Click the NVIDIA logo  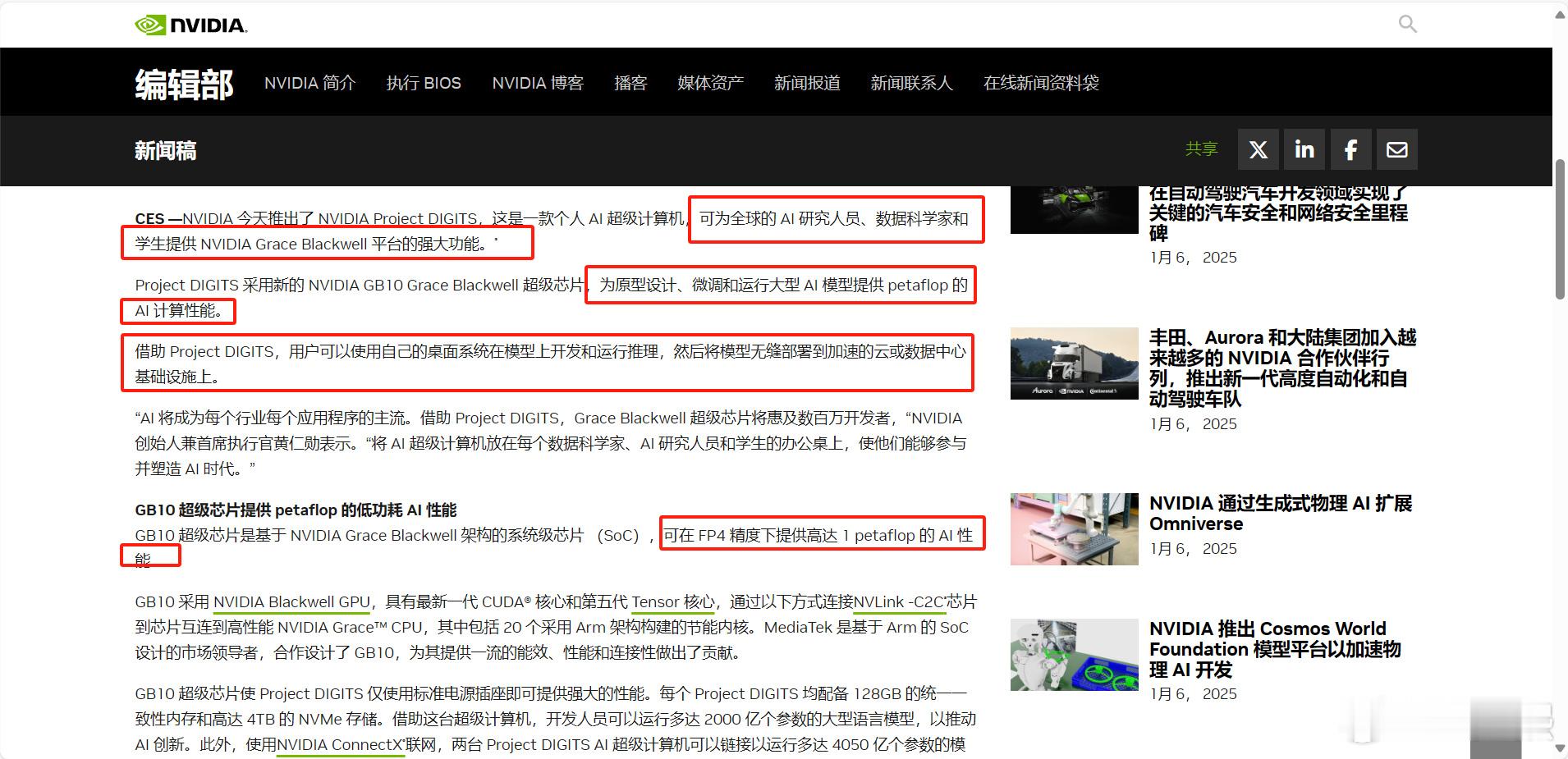[191, 25]
